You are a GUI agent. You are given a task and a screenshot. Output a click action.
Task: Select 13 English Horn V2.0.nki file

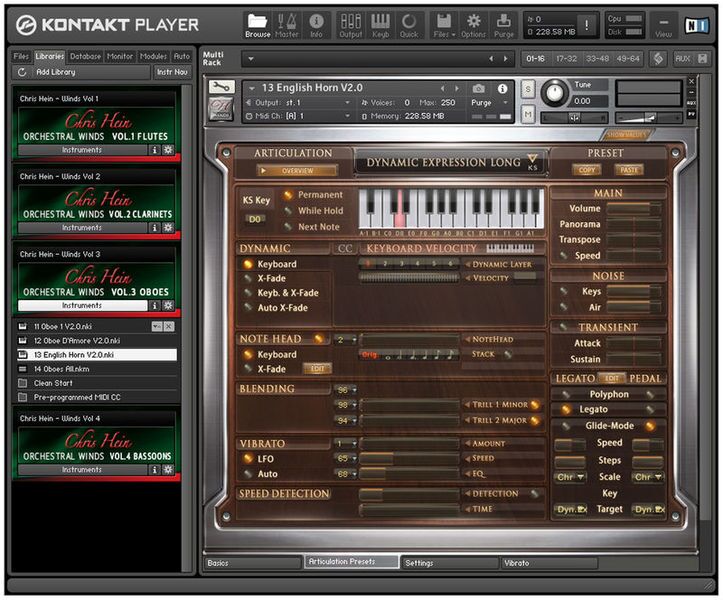coord(97,355)
